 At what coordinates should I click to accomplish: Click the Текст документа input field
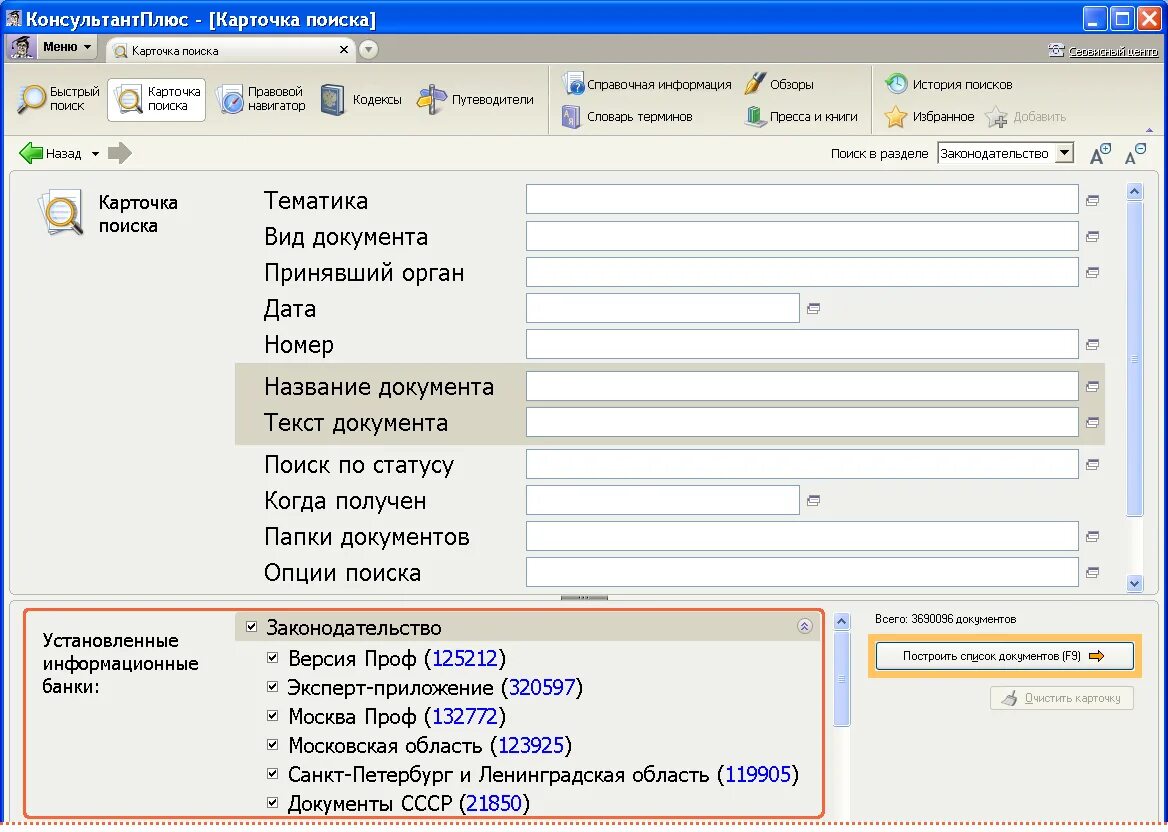point(802,422)
